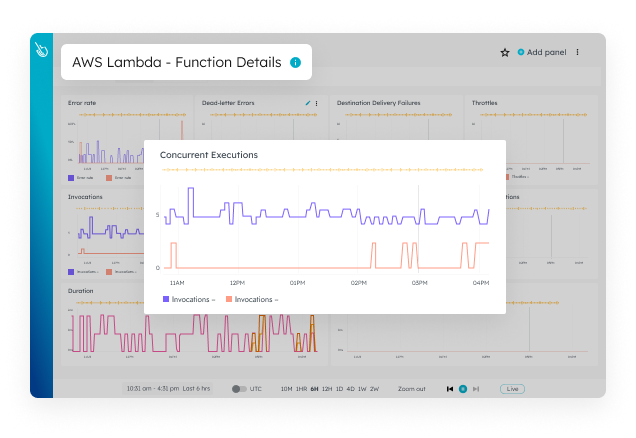Open the Dead-letter Errors panel options menu
Image resolution: width=636 pixels, height=438 pixels.
click(x=316, y=103)
